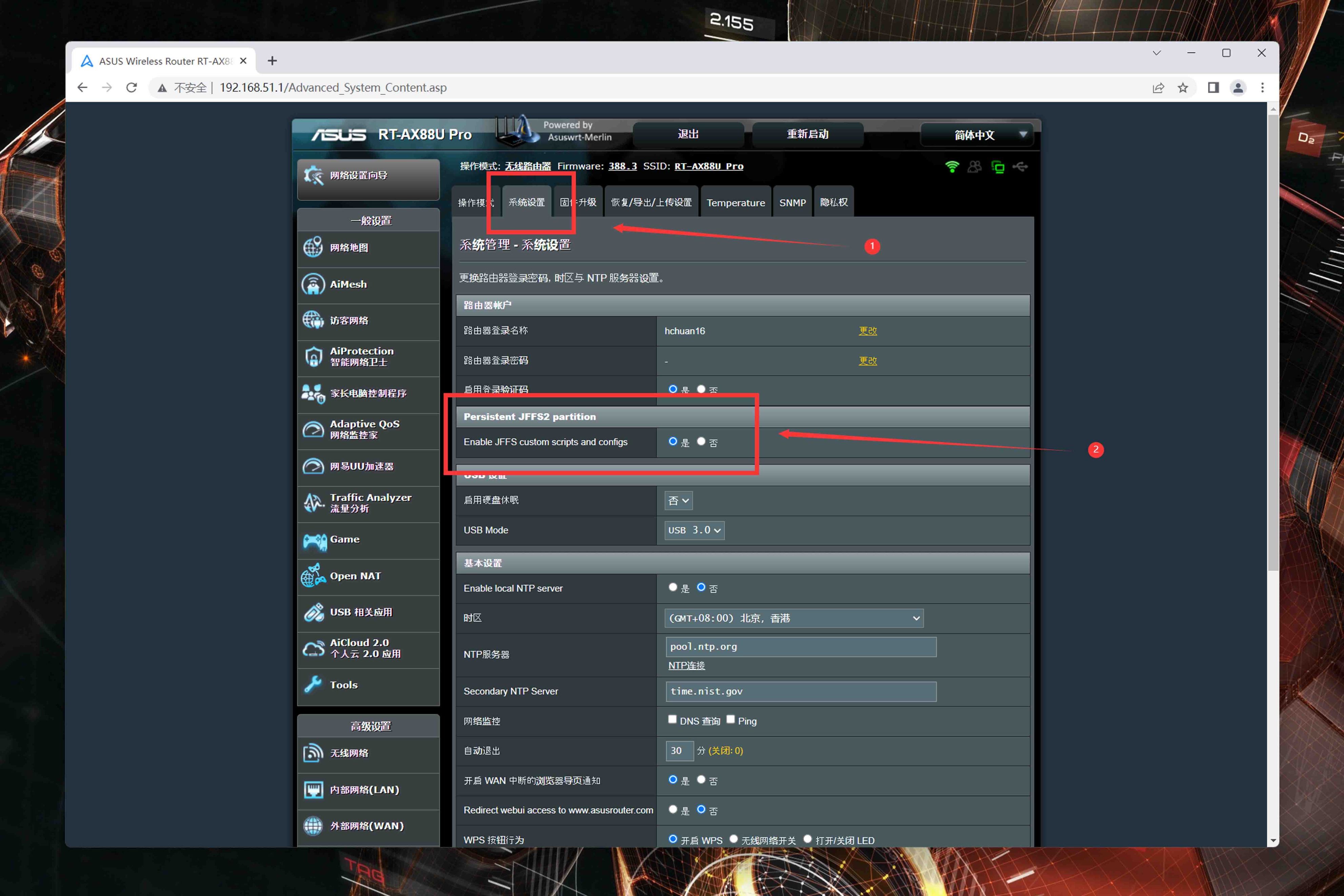Click the AiMesh sidebar icon

(313, 284)
